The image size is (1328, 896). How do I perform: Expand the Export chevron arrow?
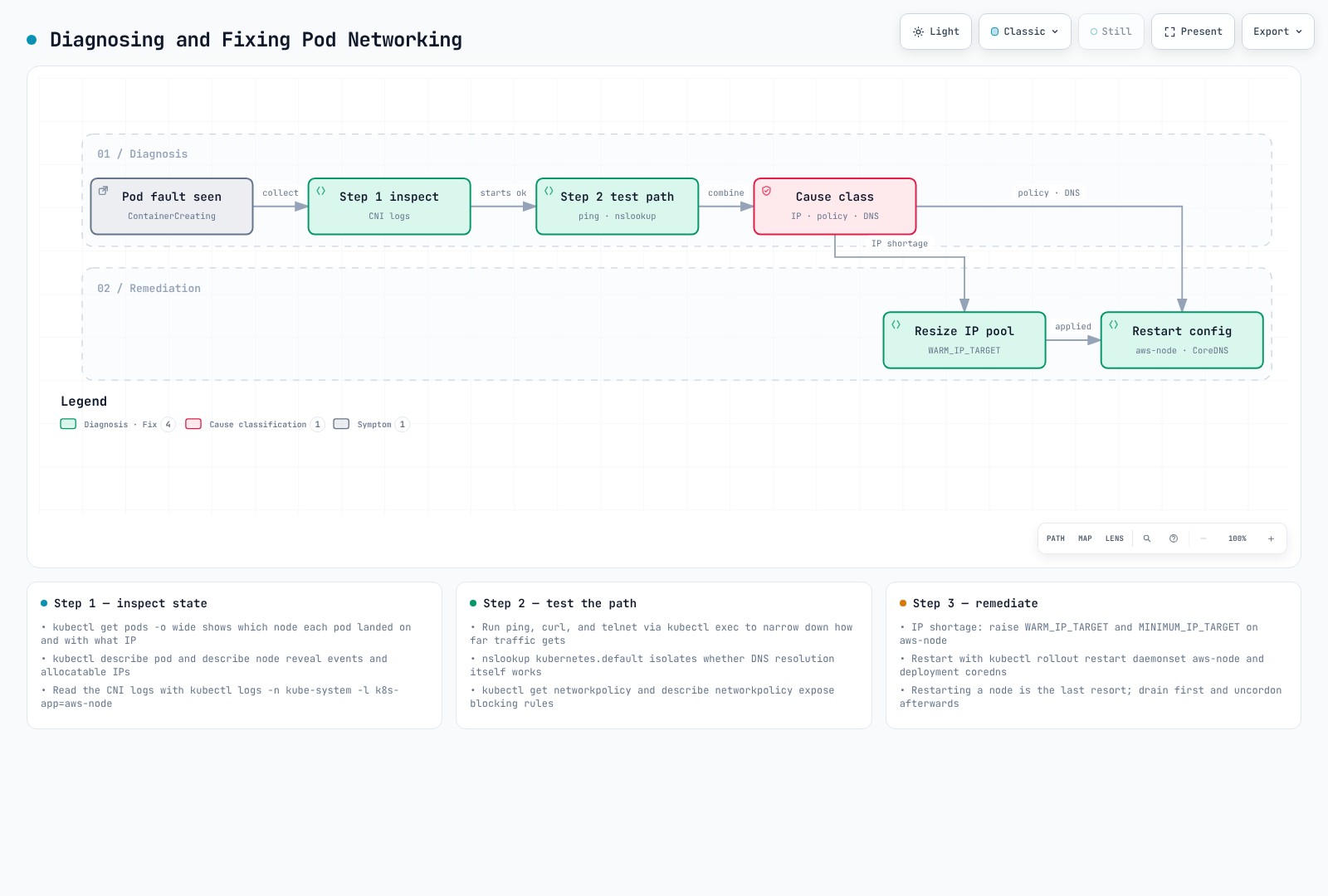1299,32
